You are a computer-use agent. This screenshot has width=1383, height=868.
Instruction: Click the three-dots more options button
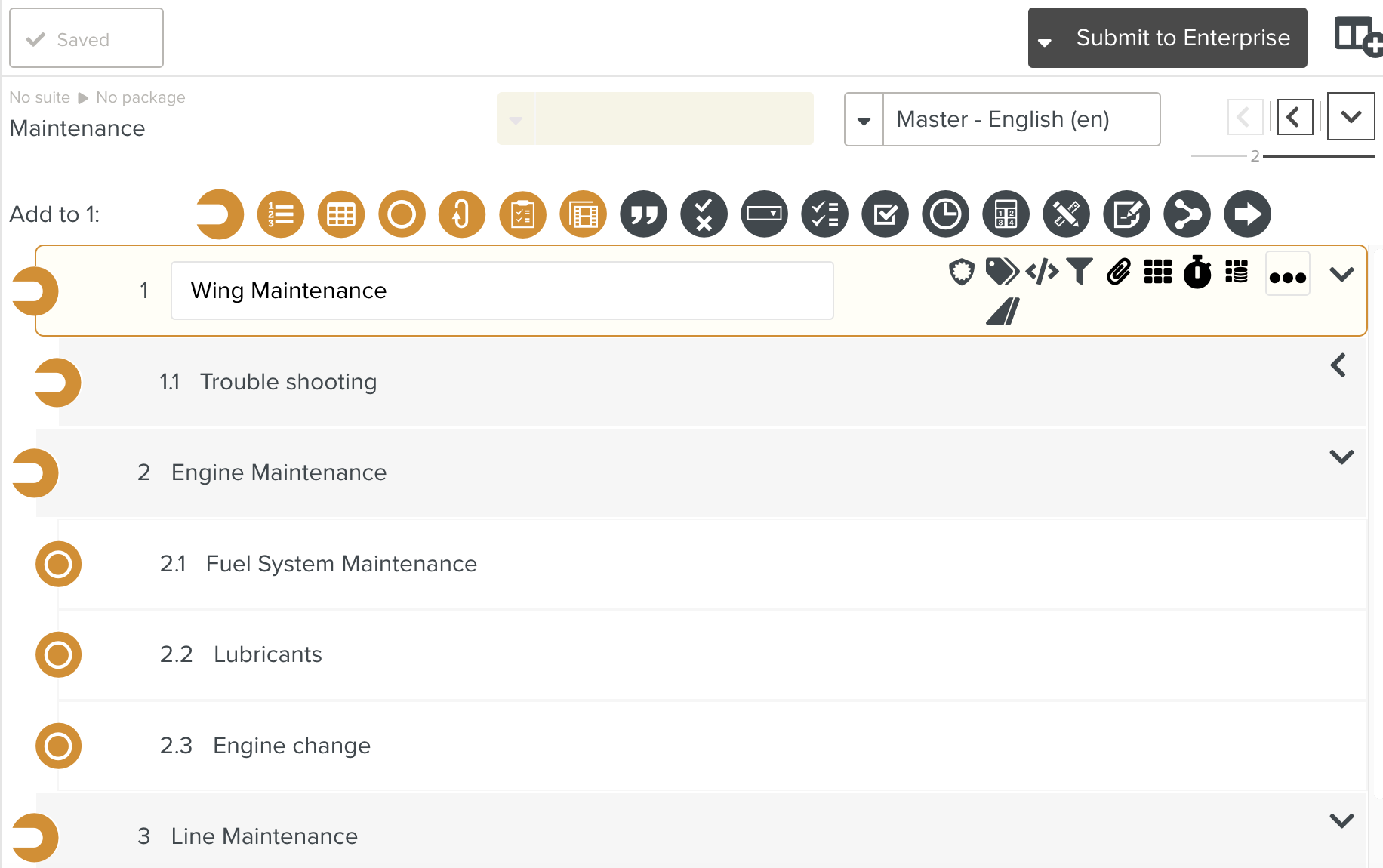(1287, 276)
